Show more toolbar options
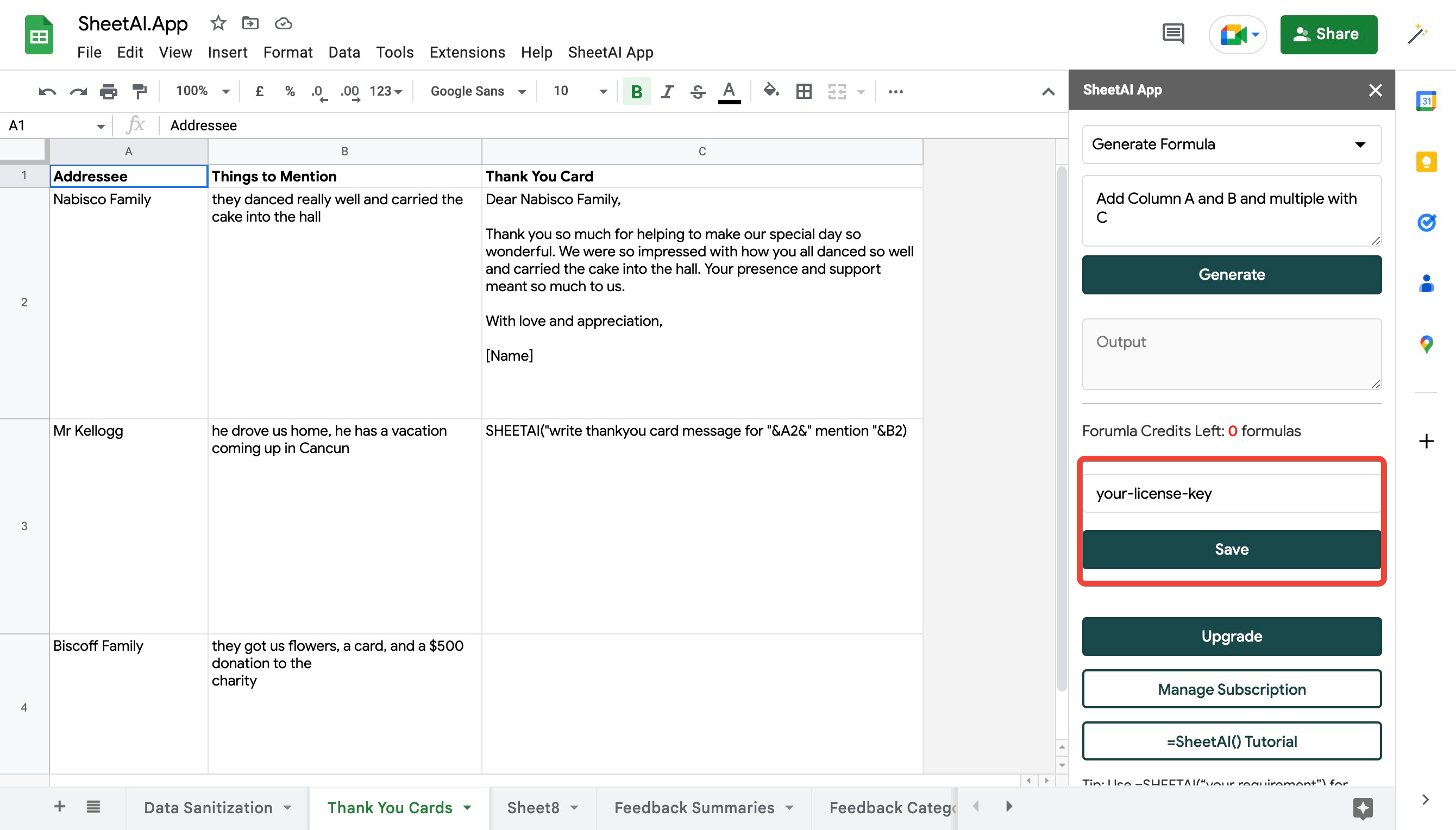1456x830 pixels. pos(896,91)
